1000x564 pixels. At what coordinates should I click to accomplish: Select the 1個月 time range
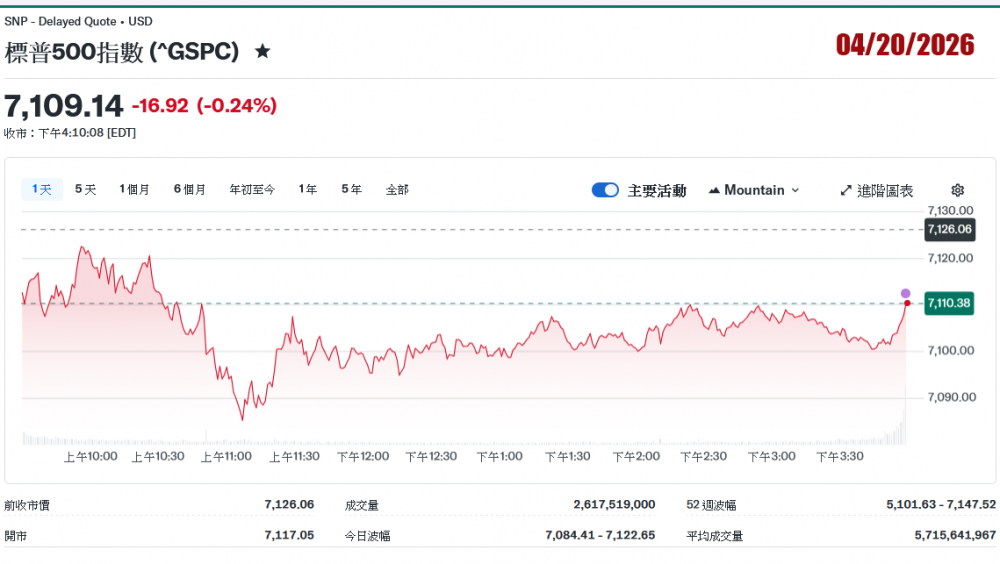click(x=134, y=189)
